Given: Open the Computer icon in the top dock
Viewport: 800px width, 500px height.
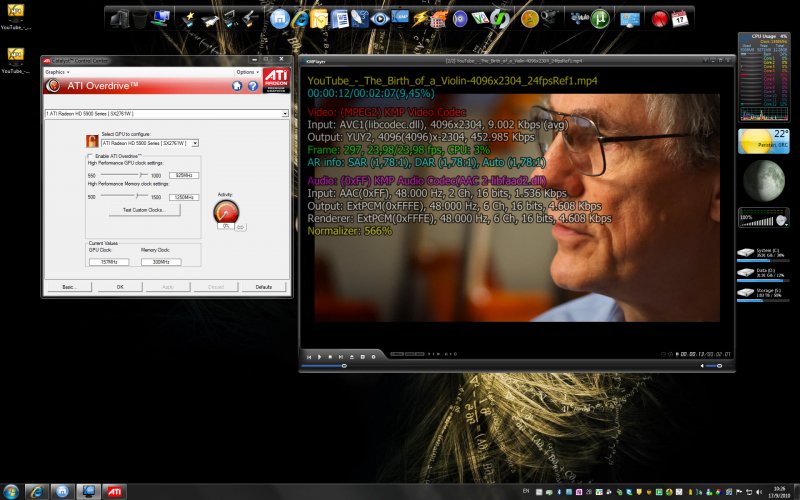Looking at the screenshot, I should (119, 19).
